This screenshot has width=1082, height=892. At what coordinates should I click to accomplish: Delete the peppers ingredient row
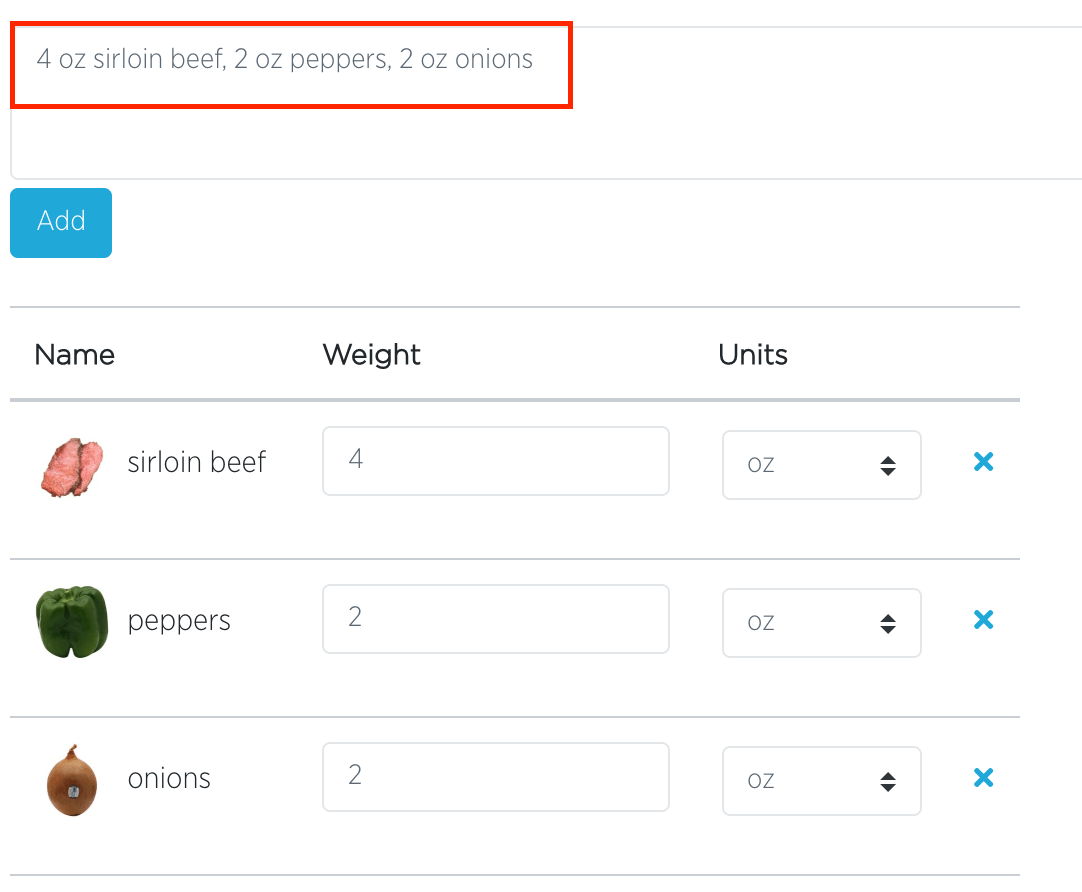coord(983,620)
